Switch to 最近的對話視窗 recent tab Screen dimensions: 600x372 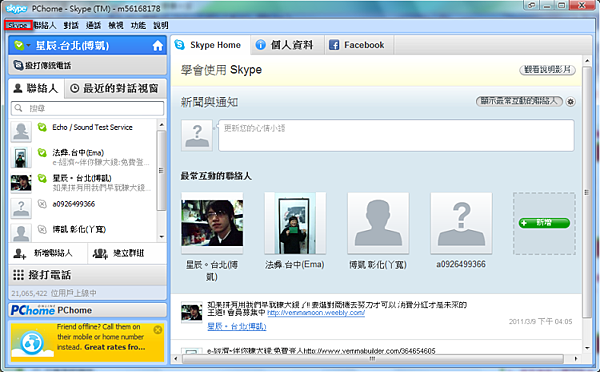[115, 88]
